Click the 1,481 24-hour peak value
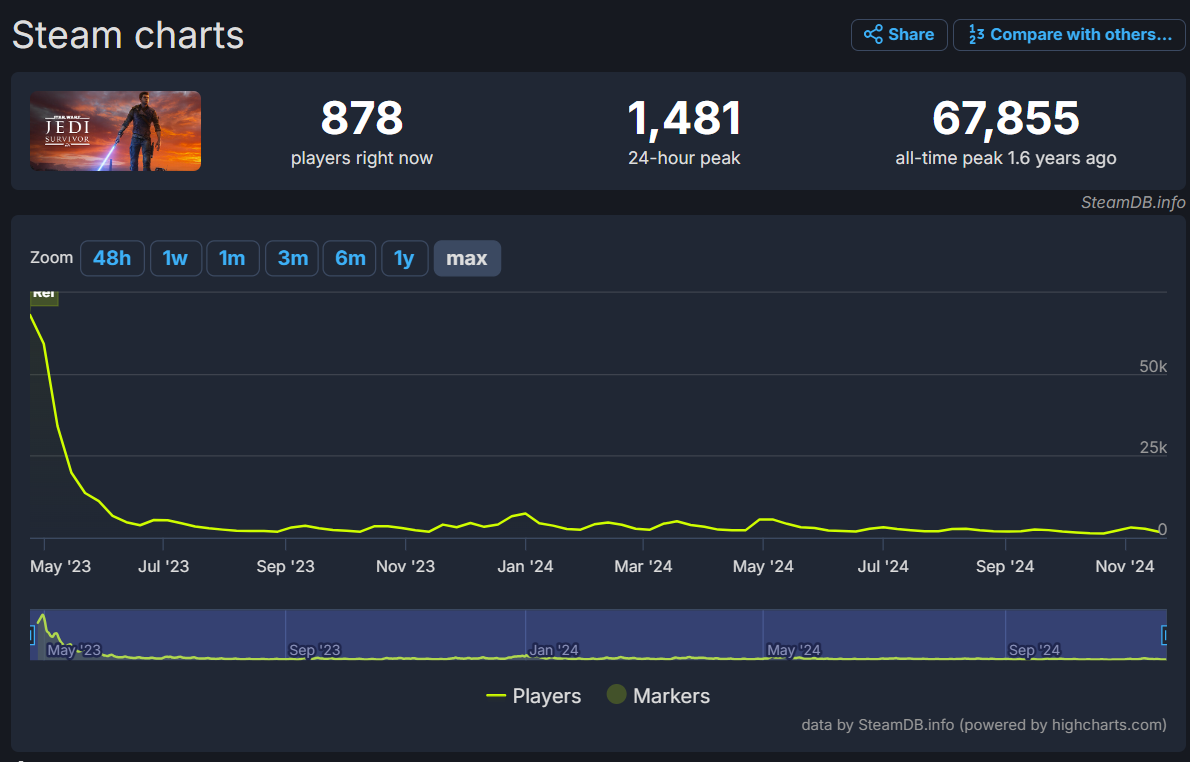 pos(684,118)
